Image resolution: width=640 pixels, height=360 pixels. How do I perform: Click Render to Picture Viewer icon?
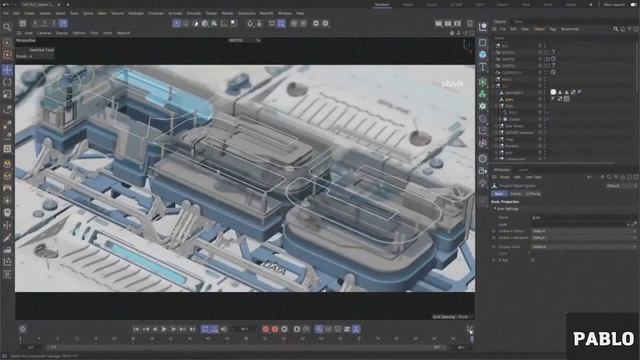pyautogui.click(x=448, y=24)
